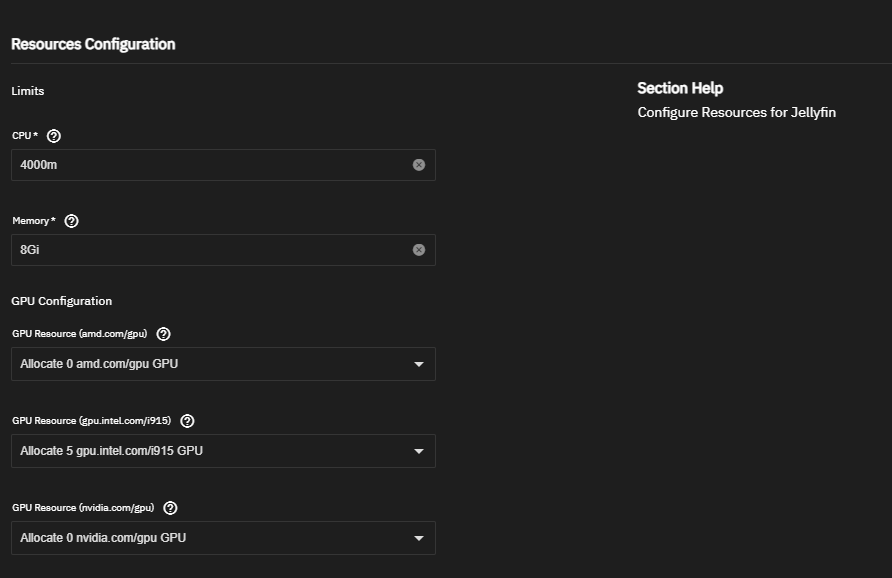Click the "Configure Resources for Jellyfin" help text

736,112
